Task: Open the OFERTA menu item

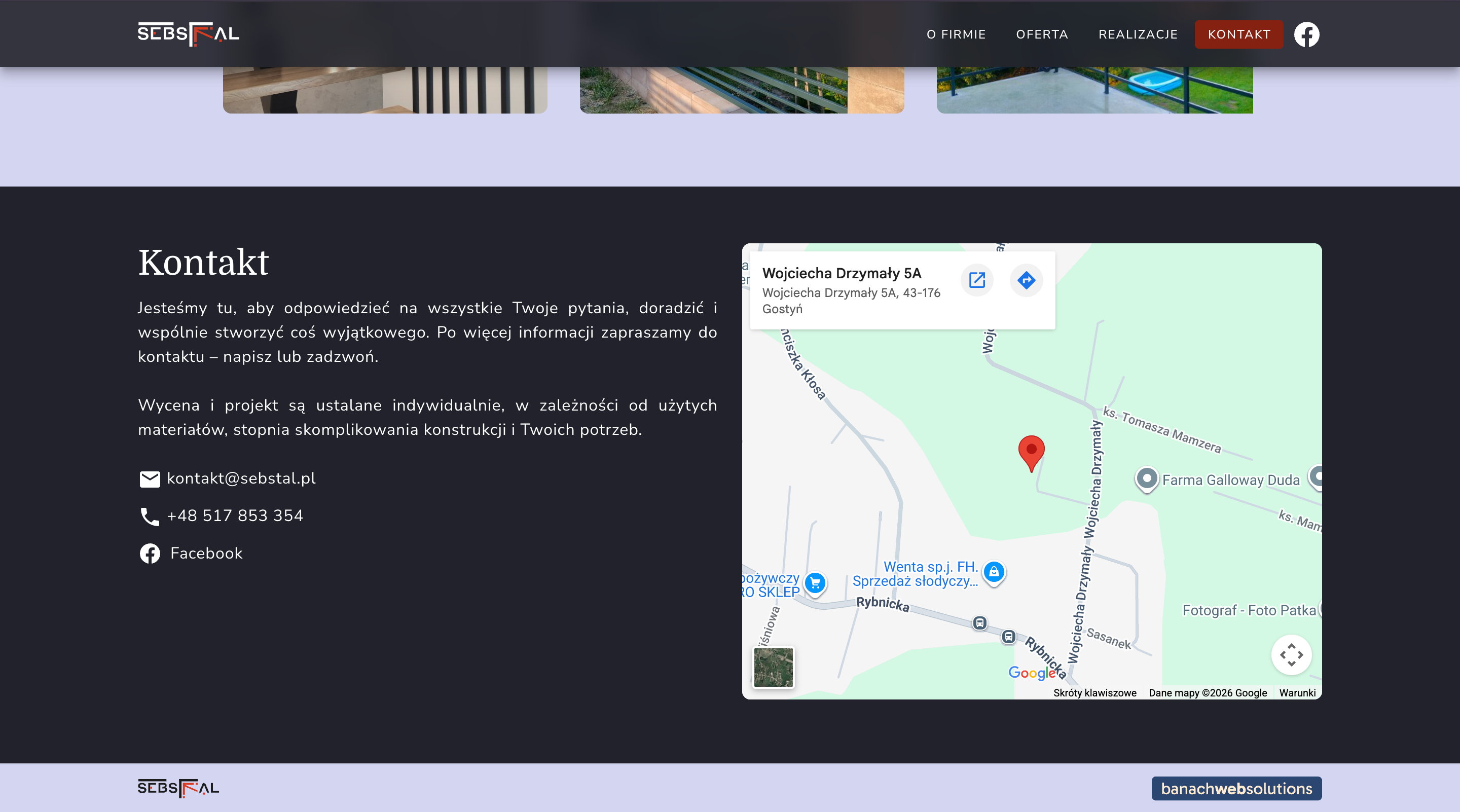Action: (1042, 34)
